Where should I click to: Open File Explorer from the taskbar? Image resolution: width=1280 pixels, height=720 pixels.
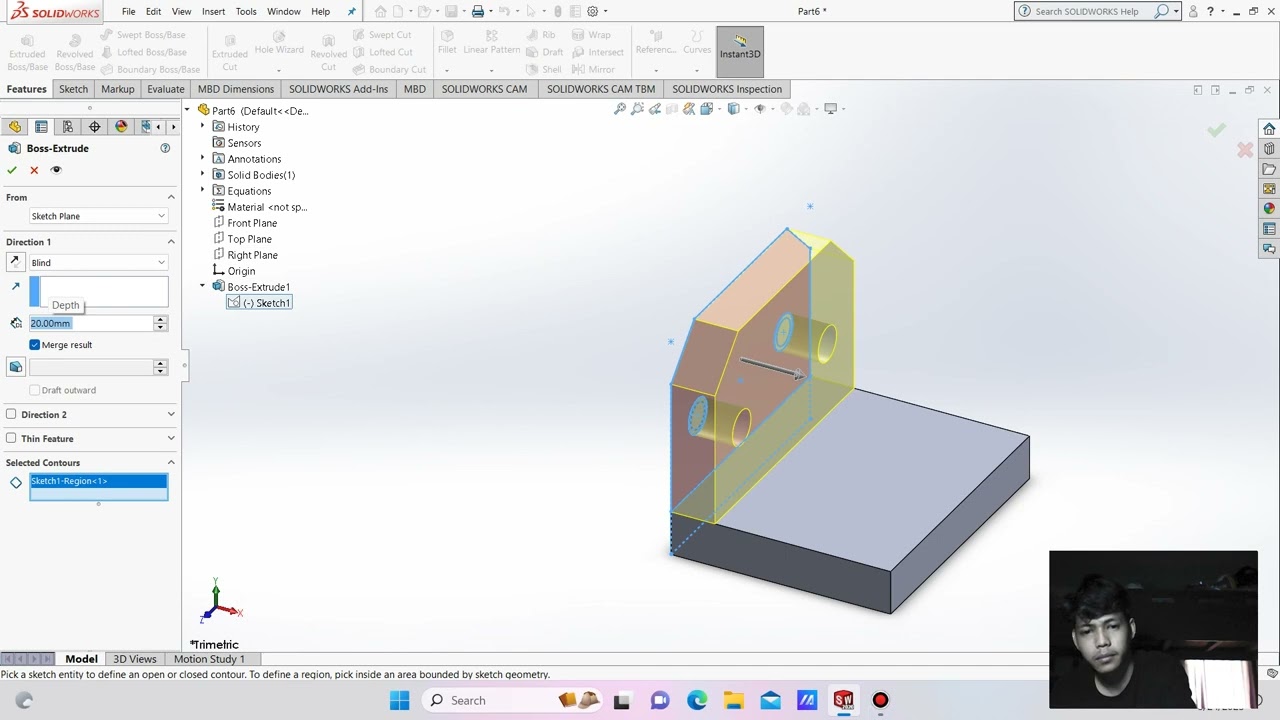pyautogui.click(x=733, y=700)
